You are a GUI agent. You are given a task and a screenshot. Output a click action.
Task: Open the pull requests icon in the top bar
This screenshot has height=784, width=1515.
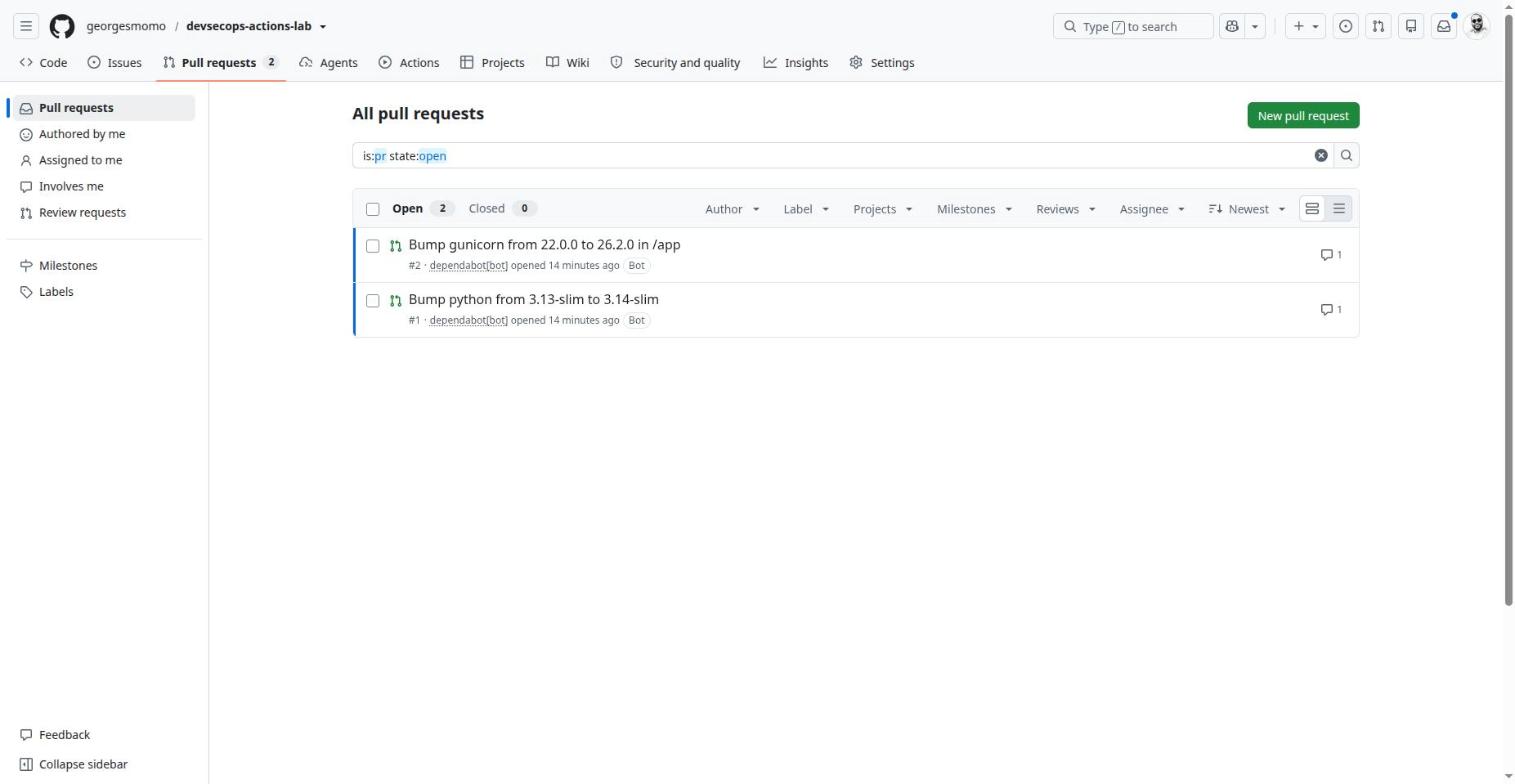coord(1378,26)
